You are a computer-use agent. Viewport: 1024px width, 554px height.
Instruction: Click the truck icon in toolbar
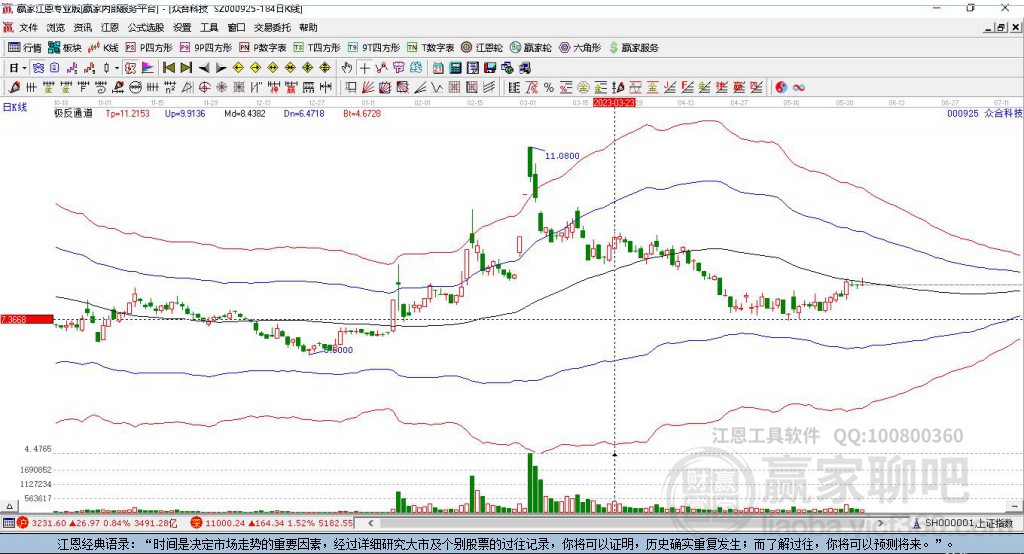tap(525, 68)
